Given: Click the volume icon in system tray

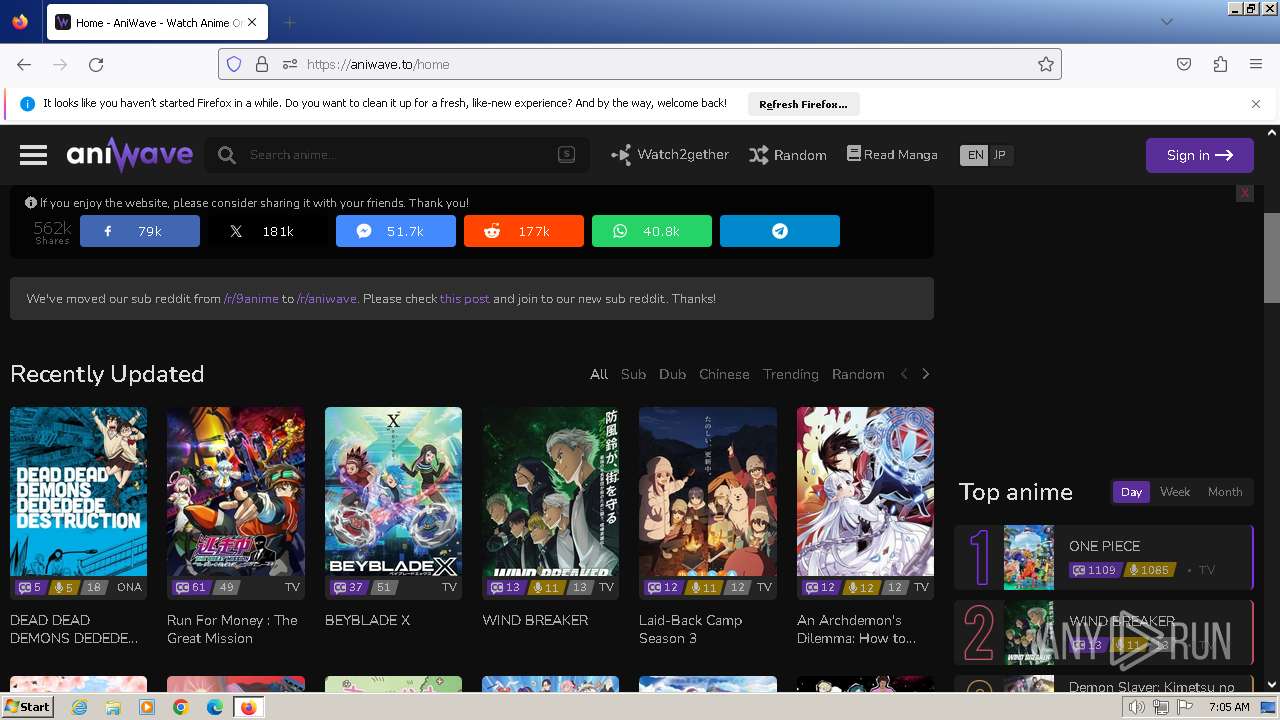Looking at the screenshot, I should pyautogui.click(x=1137, y=707).
